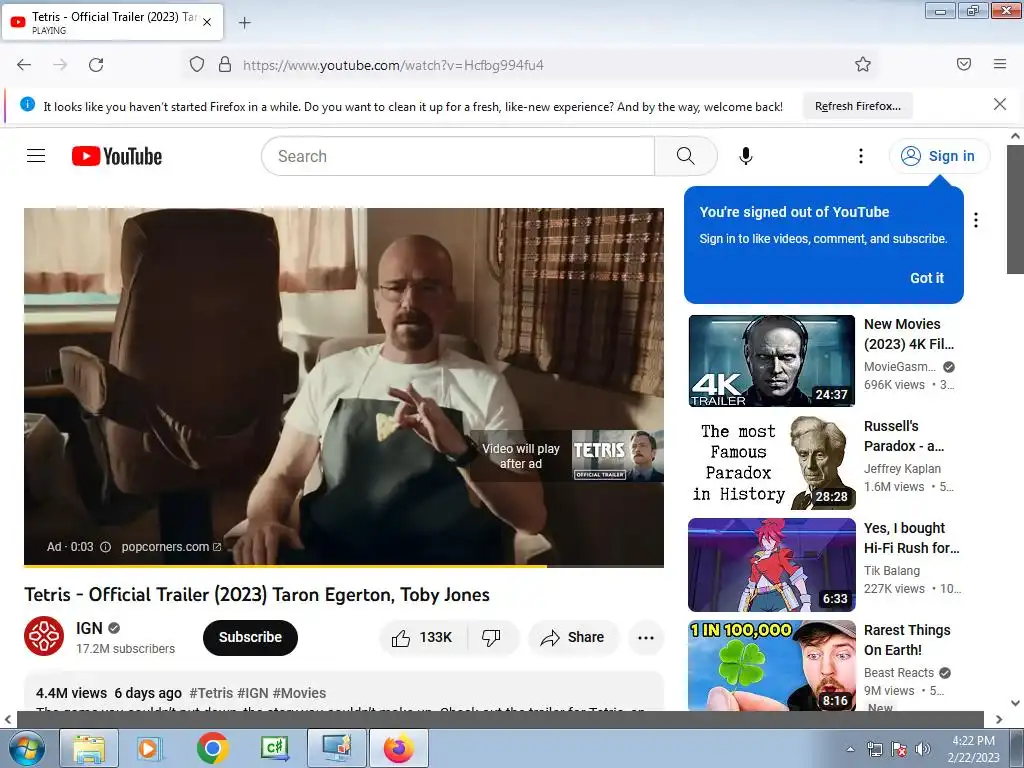Focus the YouTube search field
1024x768 pixels.
pos(458,156)
